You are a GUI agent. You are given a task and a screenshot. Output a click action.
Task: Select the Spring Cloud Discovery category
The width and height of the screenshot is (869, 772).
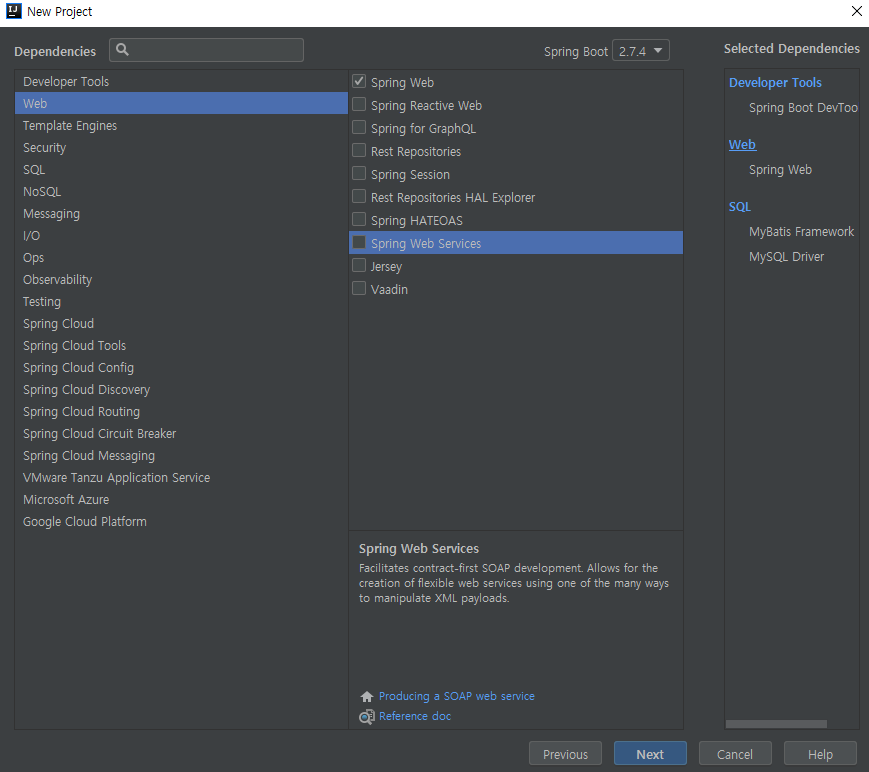[181, 390]
